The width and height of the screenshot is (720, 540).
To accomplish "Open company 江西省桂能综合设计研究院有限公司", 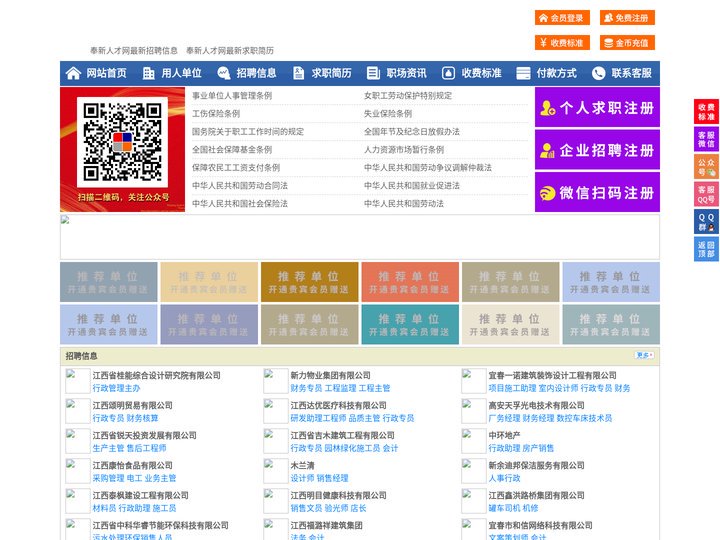I will (x=157, y=375).
